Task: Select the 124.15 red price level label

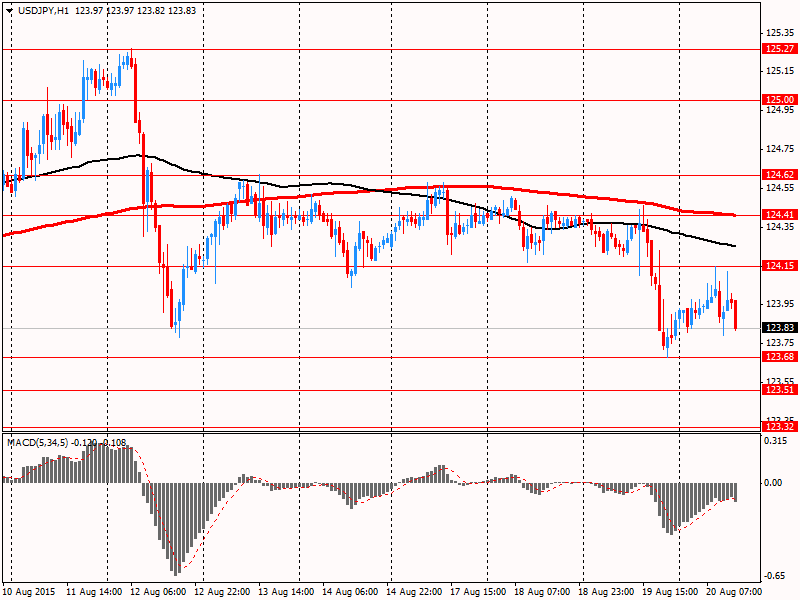Action: coord(780,266)
